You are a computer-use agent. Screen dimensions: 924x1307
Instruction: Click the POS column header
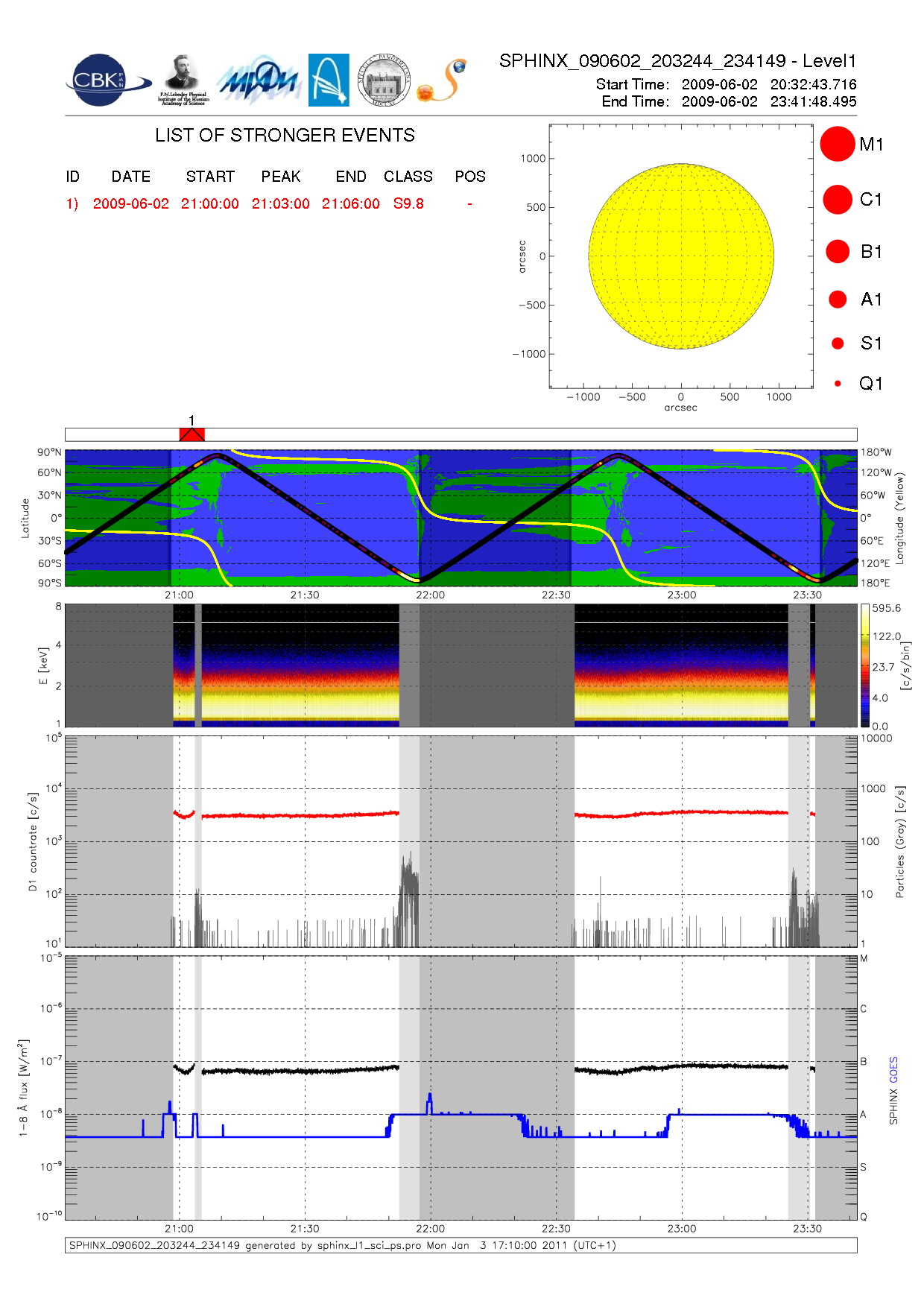tap(470, 177)
